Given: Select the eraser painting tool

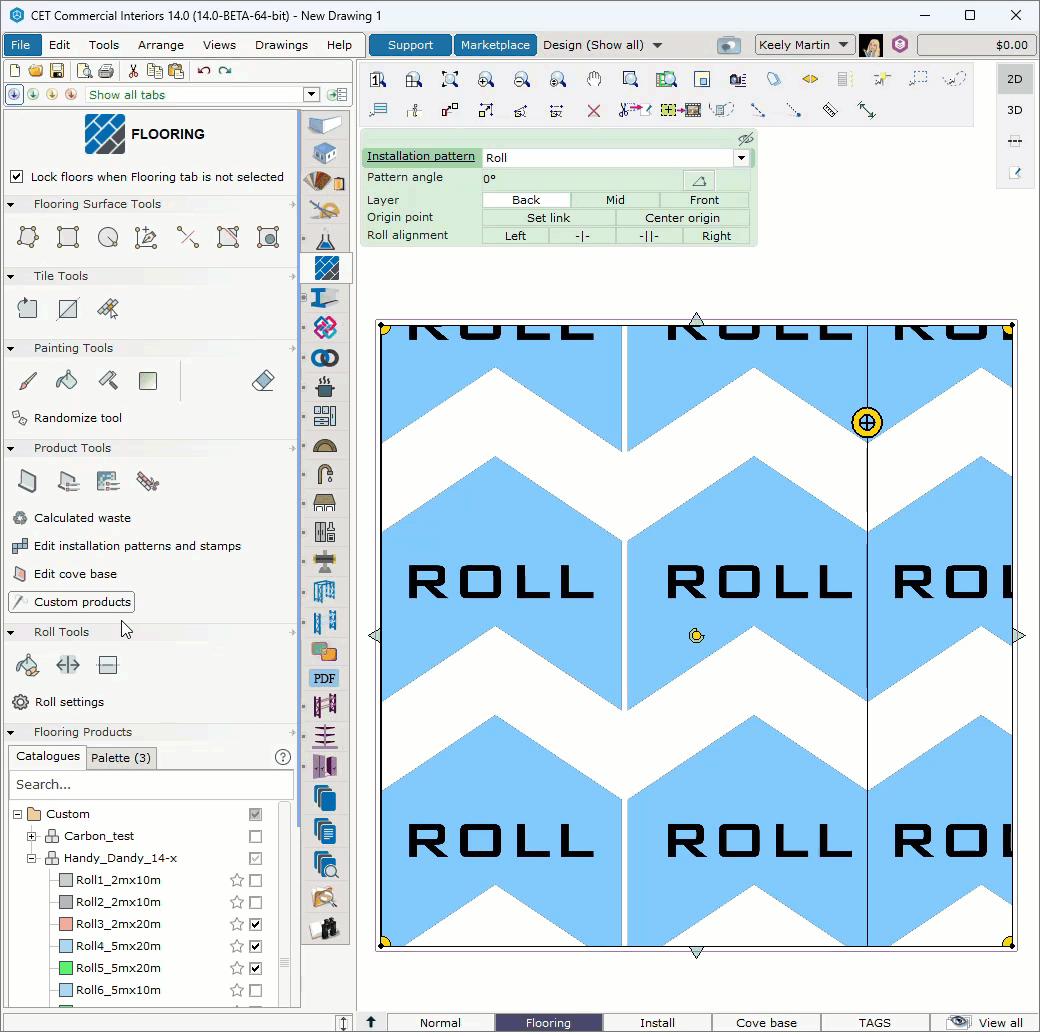Looking at the screenshot, I should click(263, 381).
